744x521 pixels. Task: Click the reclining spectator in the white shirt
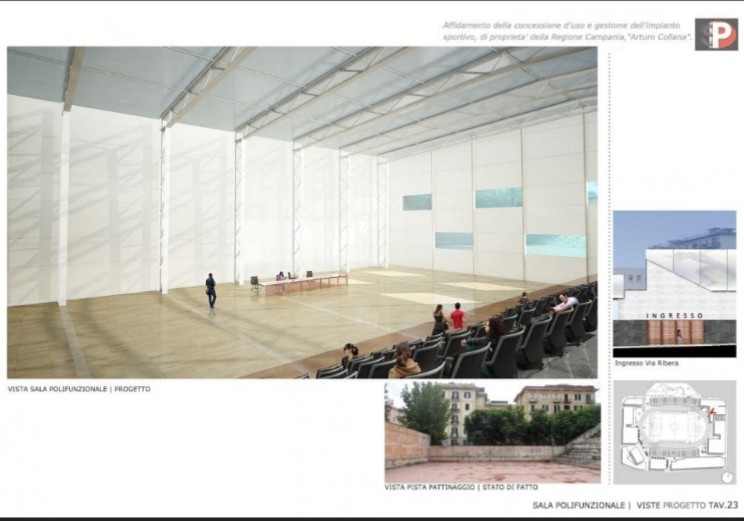(x=566, y=300)
